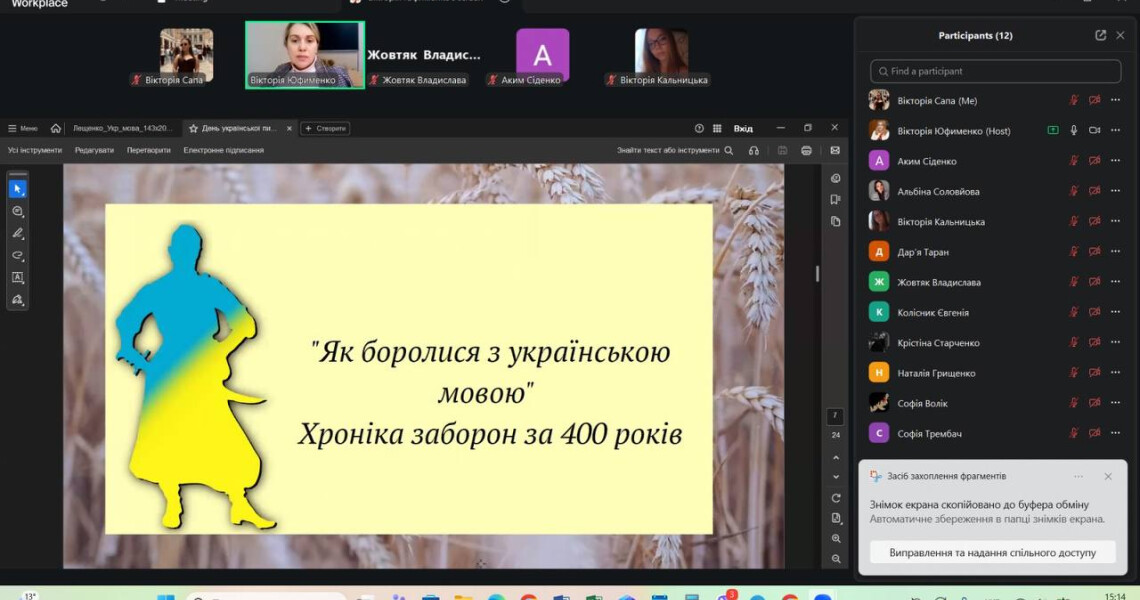Viewport: 1140px width, 600px height.
Task: Open page display options icon above zoom
Action: (x=835, y=519)
